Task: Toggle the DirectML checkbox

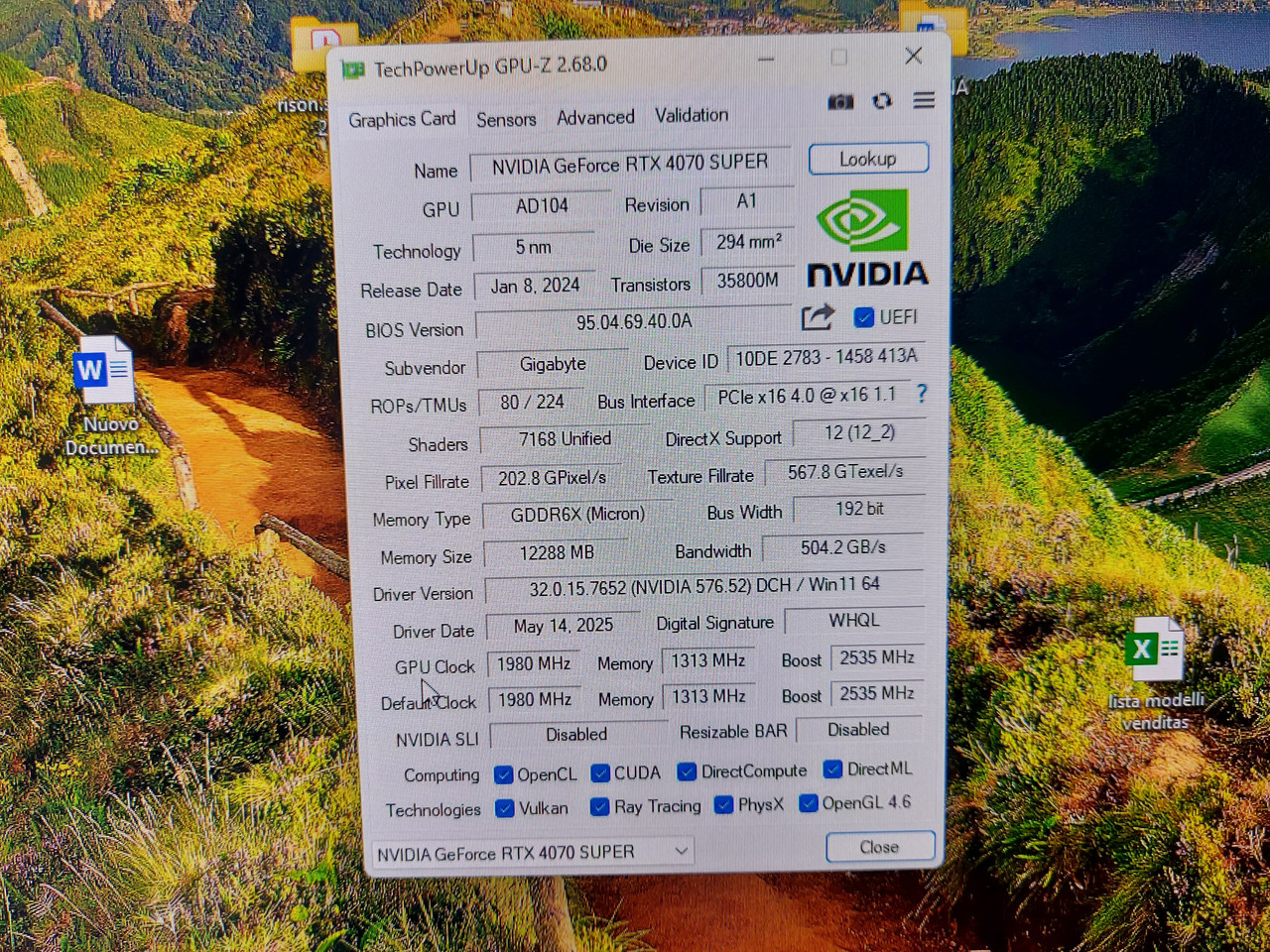Action: pos(833,769)
